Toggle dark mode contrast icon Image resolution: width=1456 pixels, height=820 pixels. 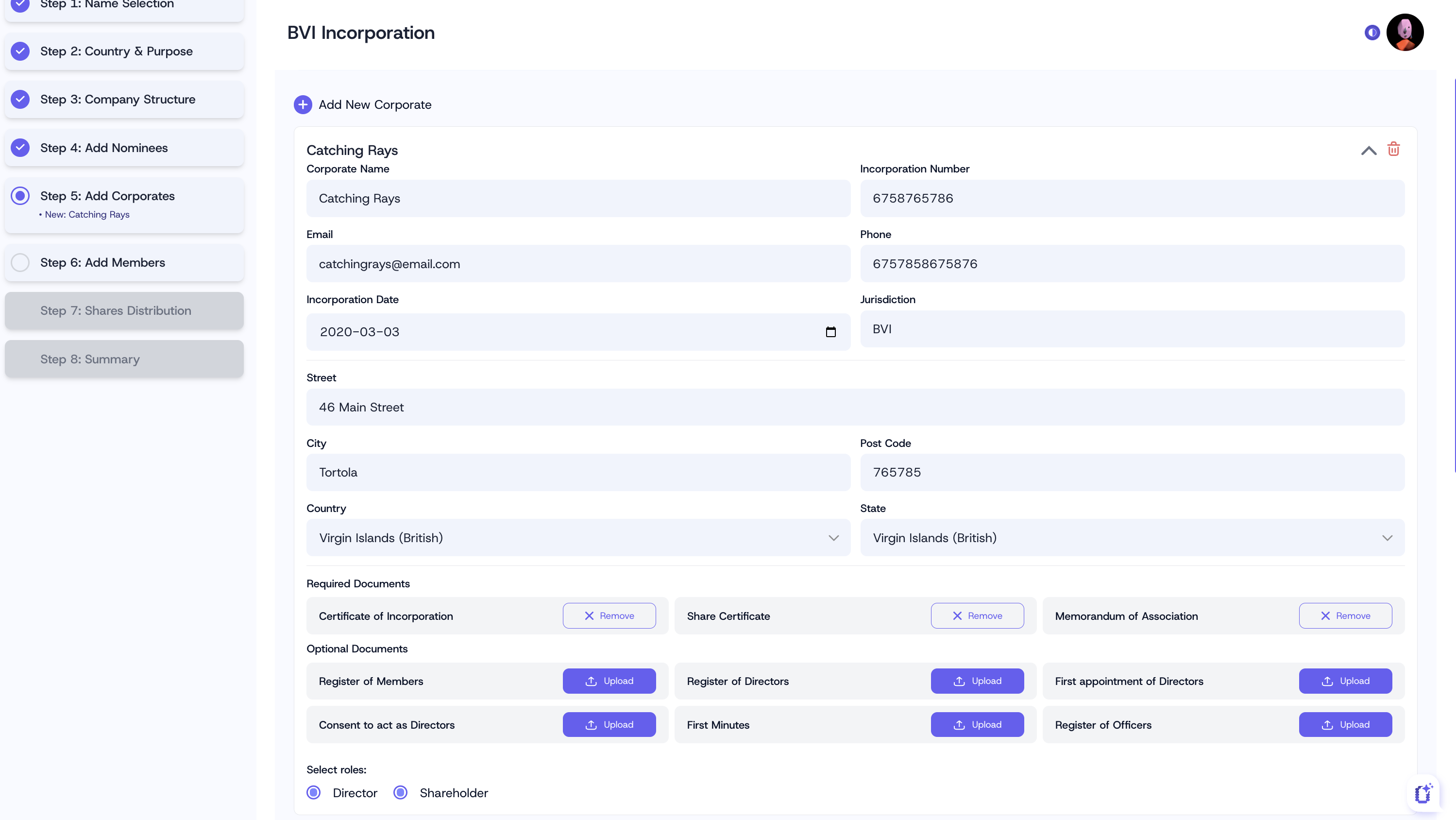[x=1372, y=33]
